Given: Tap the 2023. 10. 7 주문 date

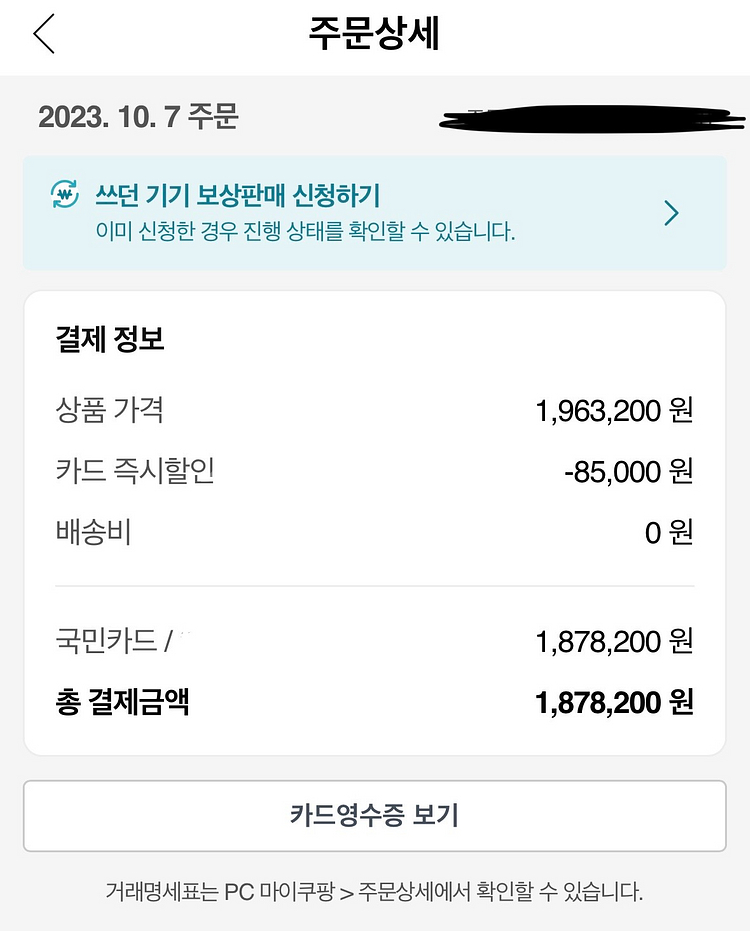Looking at the screenshot, I should coord(138,117).
